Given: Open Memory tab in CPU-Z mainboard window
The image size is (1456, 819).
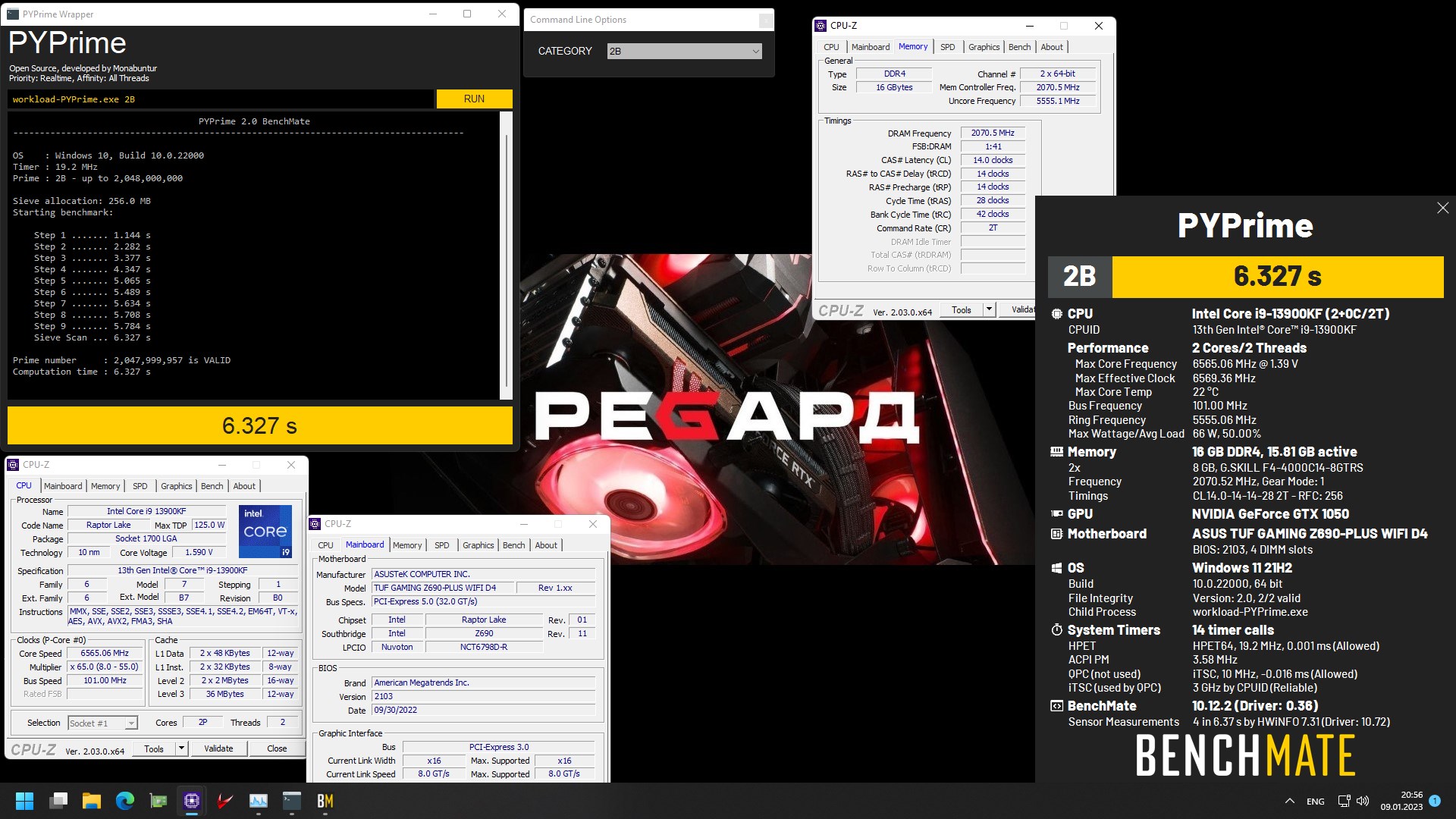Looking at the screenshot, I should (x=407, y=545).
